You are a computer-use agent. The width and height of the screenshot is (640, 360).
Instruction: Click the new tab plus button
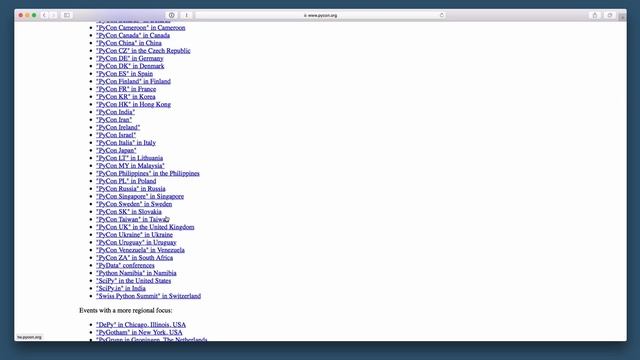pyautogui.click(x=622, y=18)
